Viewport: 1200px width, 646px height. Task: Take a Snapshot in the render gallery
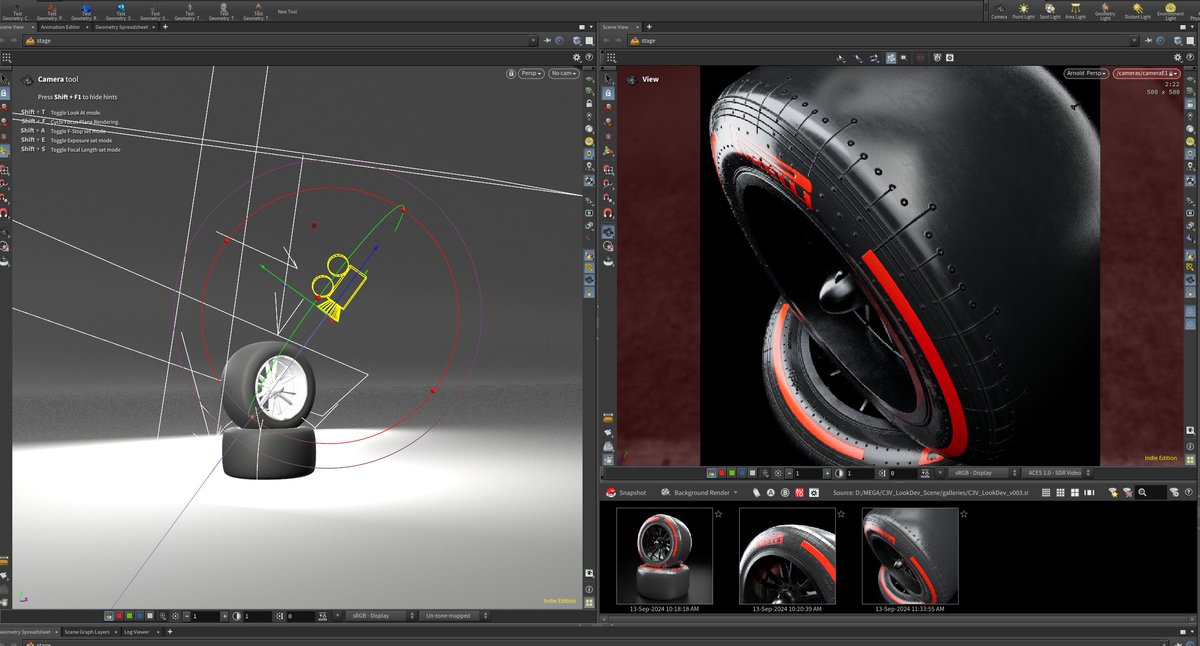click(x=626, y=493)
